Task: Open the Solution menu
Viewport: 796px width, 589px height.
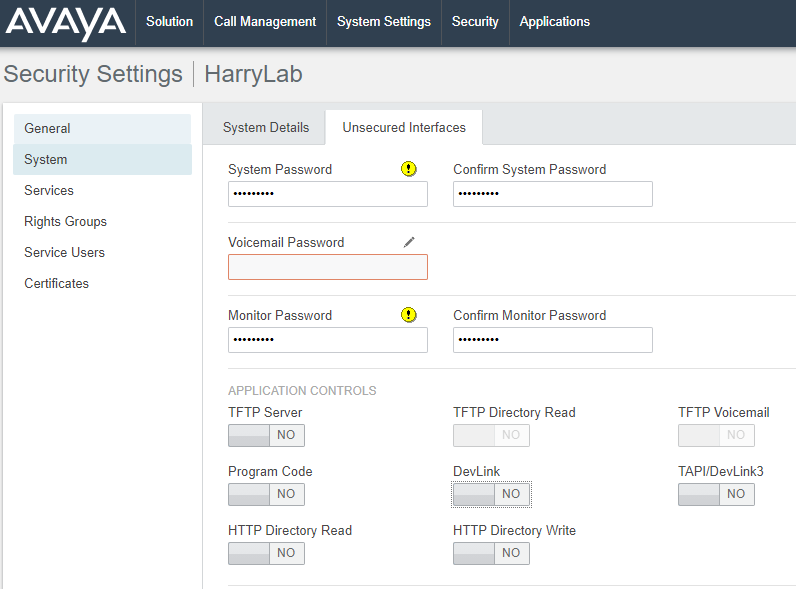Action: point(170,22)
